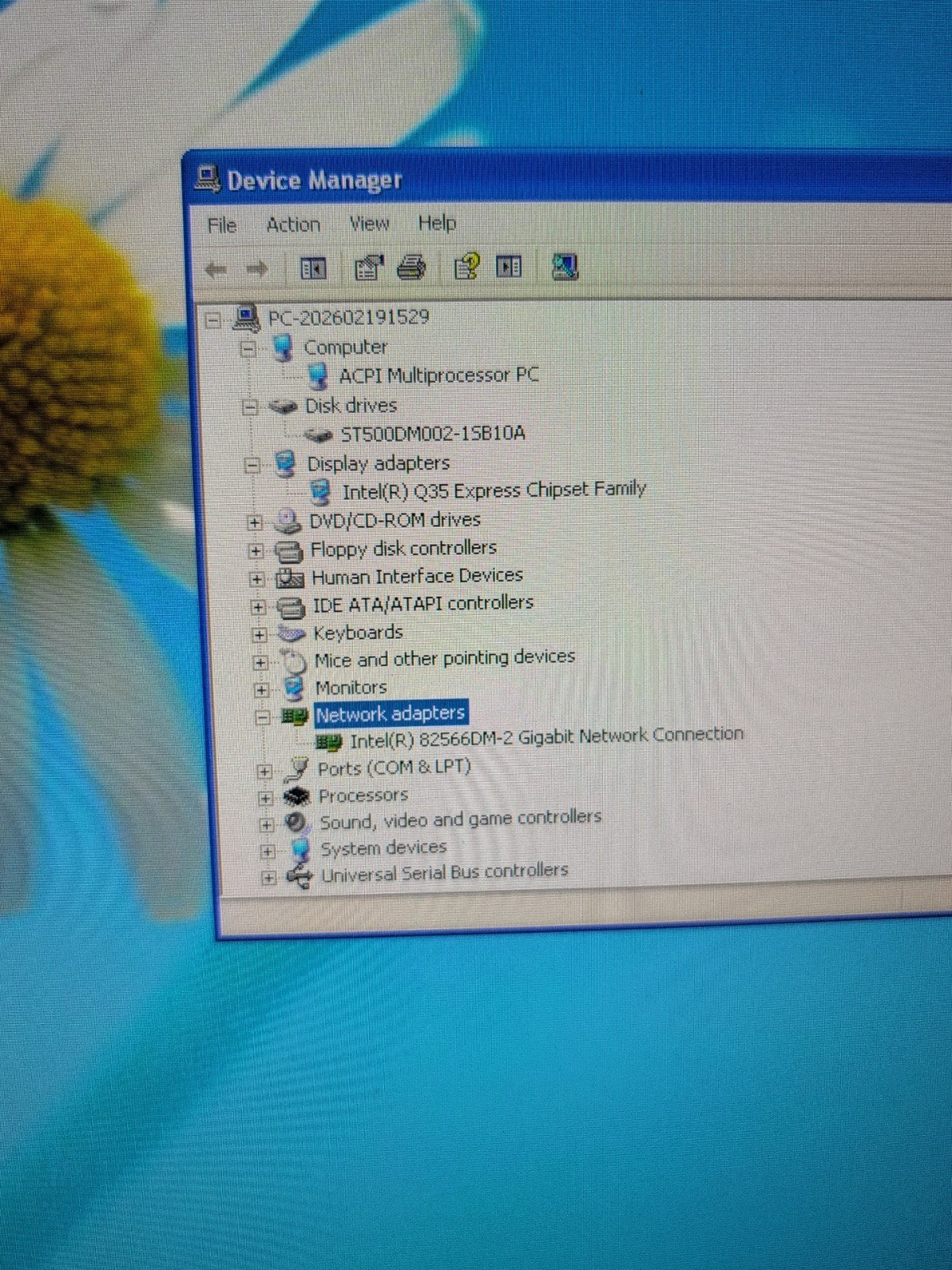Collapse the Computer category
Viewport: 952px width, 1270px height.
coord(248,348)
